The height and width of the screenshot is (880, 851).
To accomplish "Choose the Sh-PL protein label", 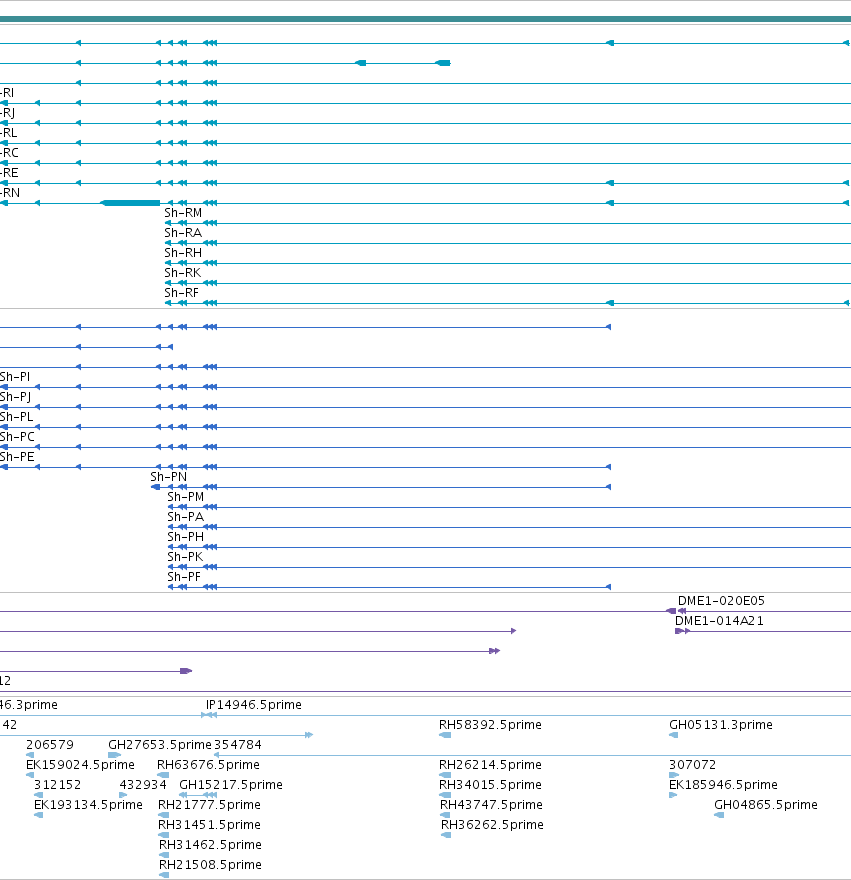I will tap(17, 417).
